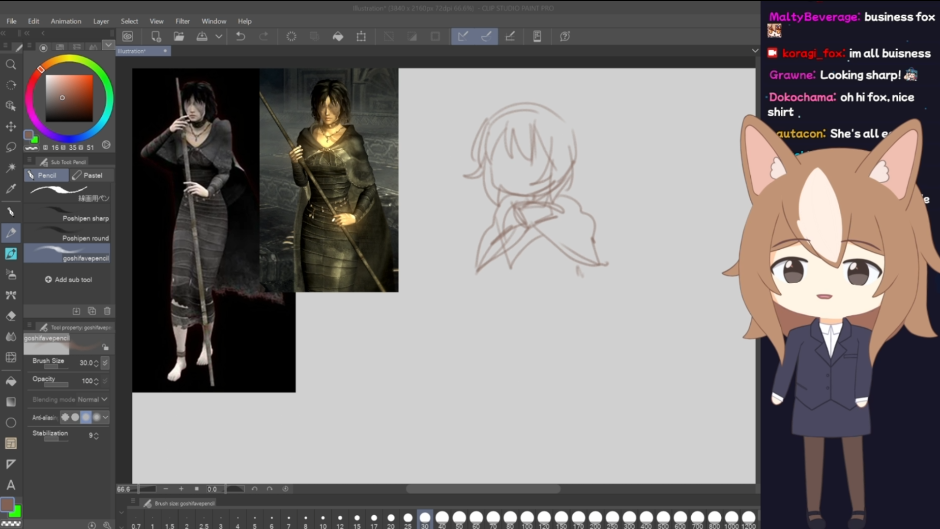Screen dimensions: 940x529
Task: Click the Fill bucket icon in the command bar
Action: pos(337,37)
